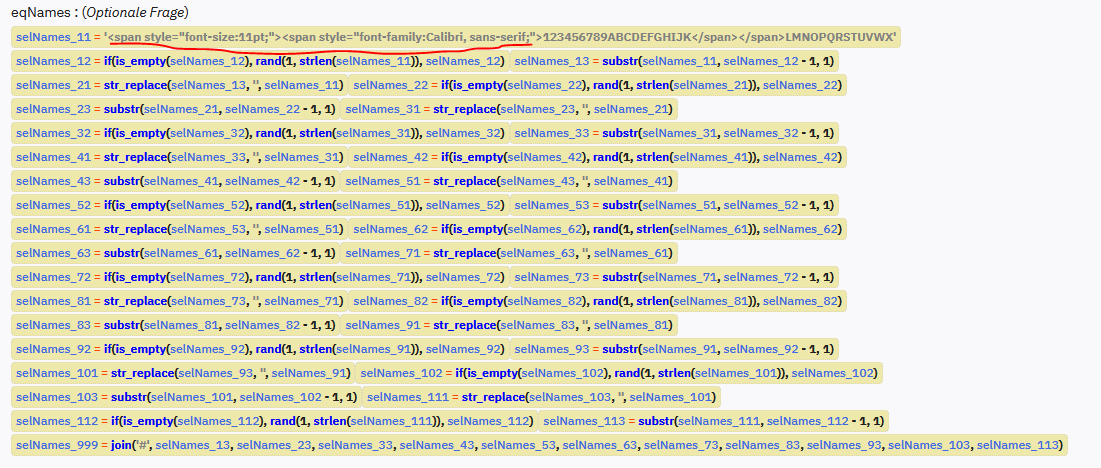Click the substr expression defining selNames_13

[x=675, y=61]
